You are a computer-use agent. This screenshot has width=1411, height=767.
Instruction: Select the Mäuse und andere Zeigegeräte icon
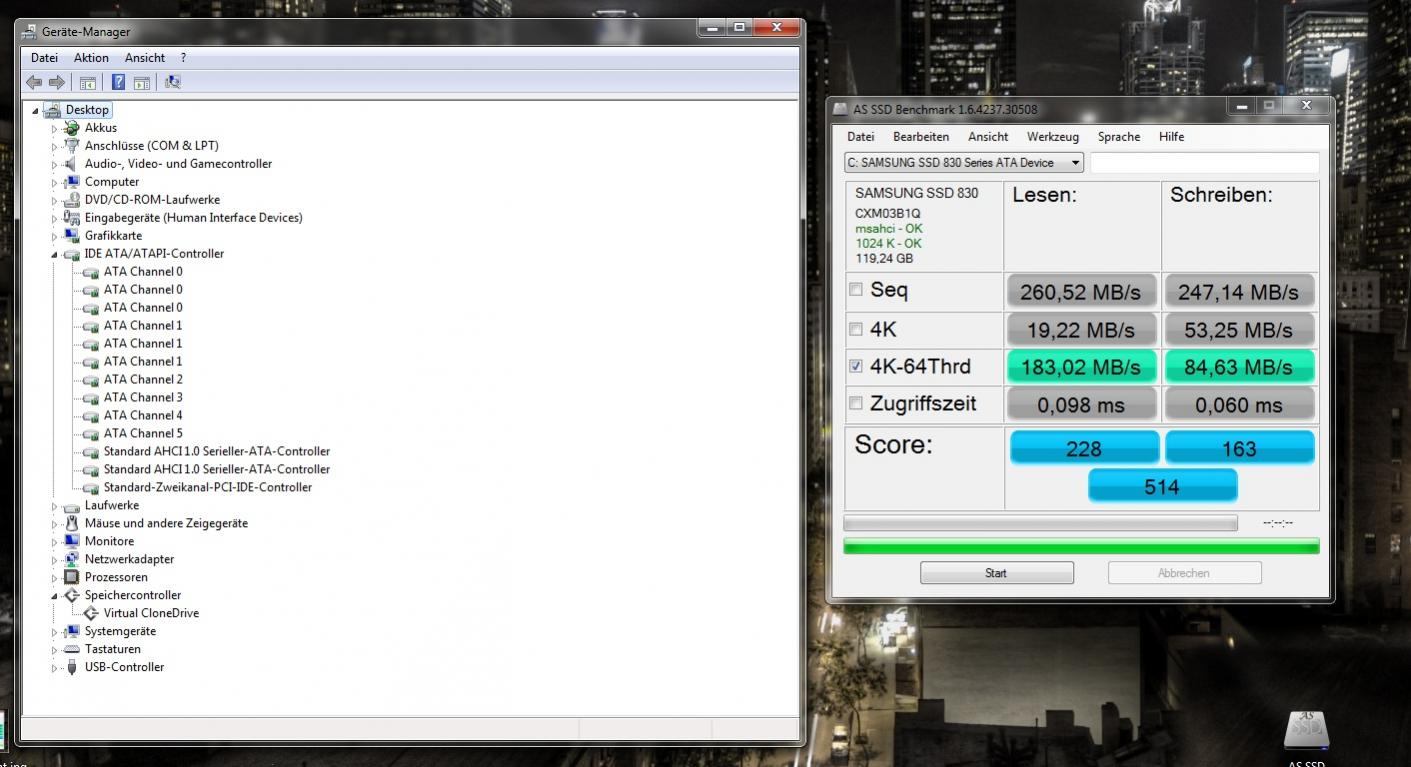tap(71, 523)
